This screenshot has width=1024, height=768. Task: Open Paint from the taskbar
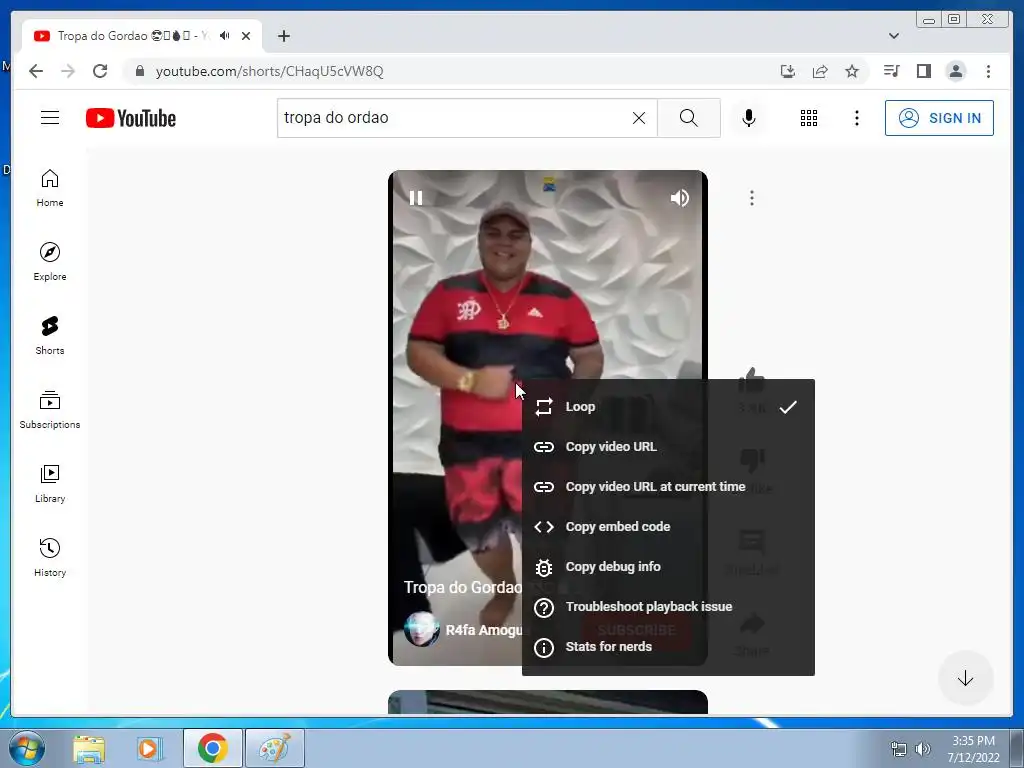coord(275,748)
